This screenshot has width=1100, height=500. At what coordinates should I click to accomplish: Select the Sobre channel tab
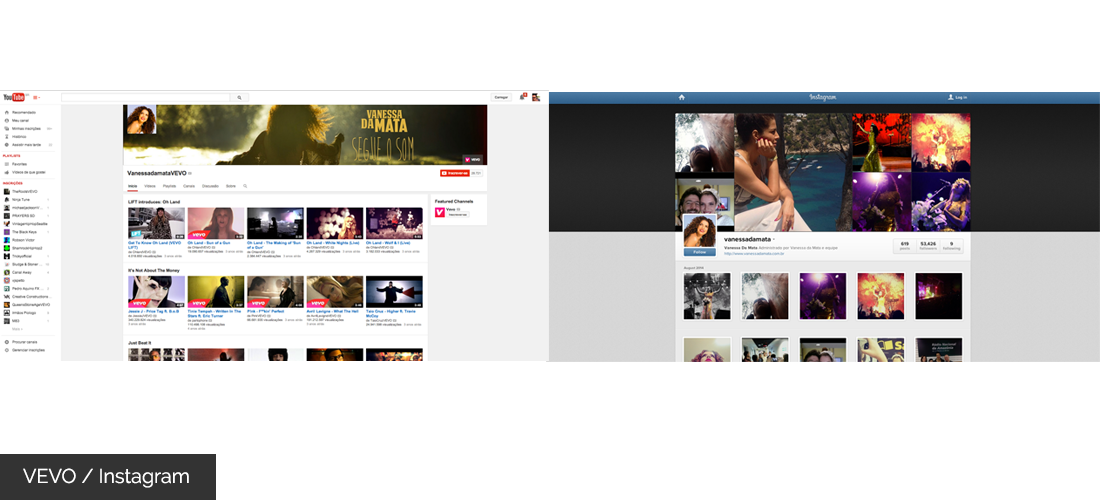(230, 186)
